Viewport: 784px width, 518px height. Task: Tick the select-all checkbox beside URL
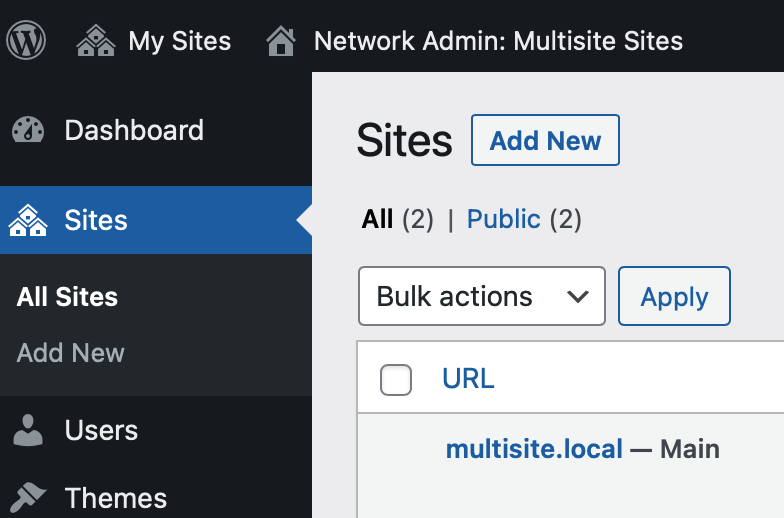click(x=396, y=380)
